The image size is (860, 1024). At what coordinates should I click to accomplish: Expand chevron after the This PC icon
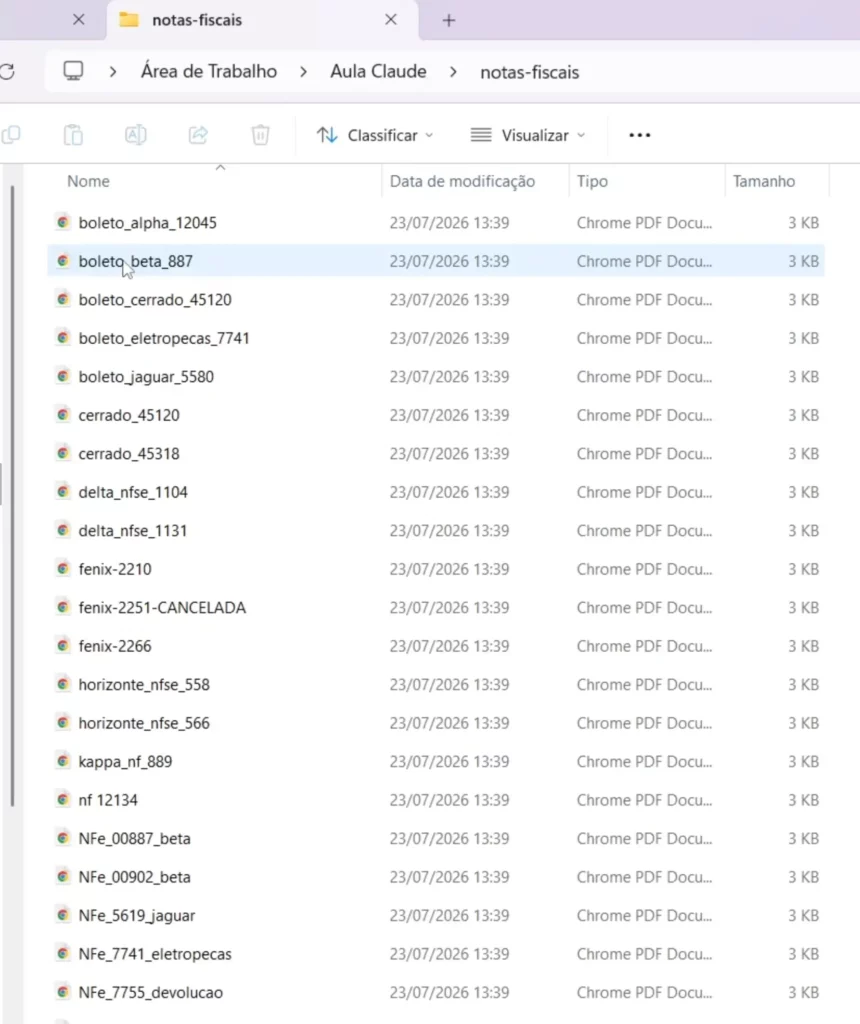click(x=113, y=72)
